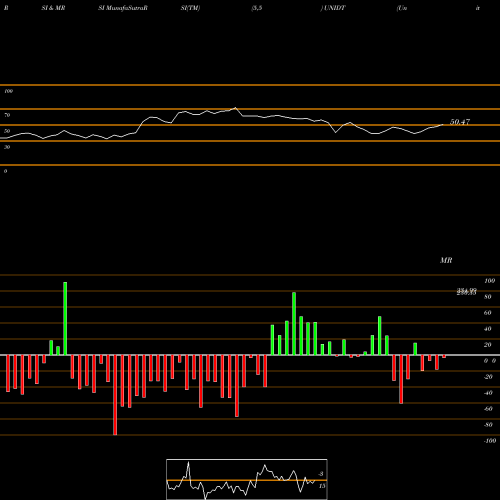
Task: Click the 'SI MunafaSutraR' header text
Action: [x=123, y=8]
